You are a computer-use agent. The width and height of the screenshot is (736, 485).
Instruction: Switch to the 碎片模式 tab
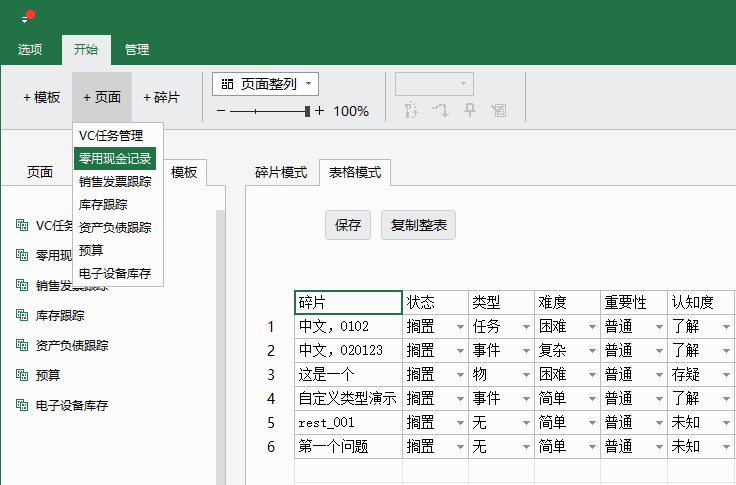[x=280, y=172]
